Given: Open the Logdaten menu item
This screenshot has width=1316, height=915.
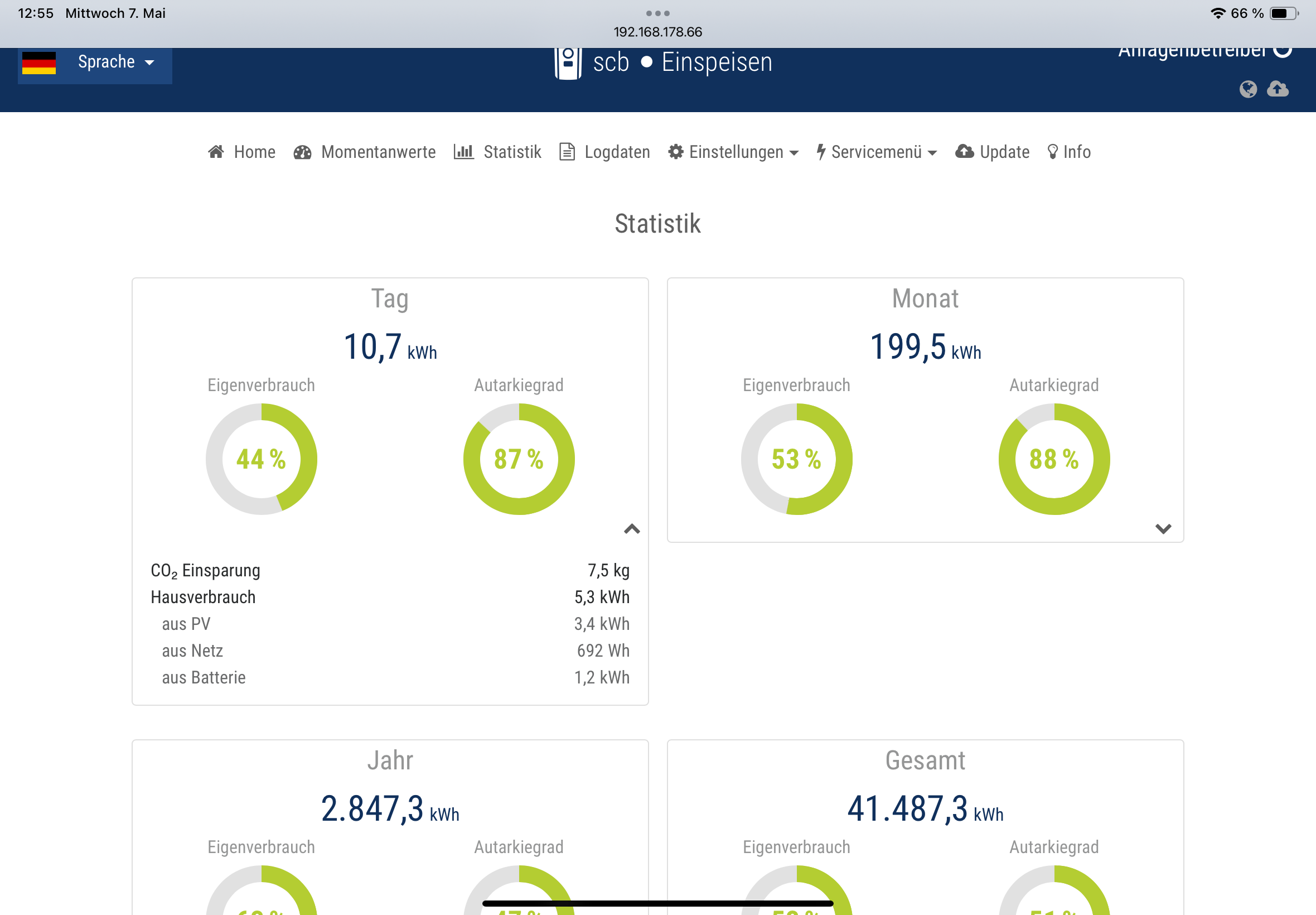Looking at the screenshot, I should pyautogui.click(x=617, y=152).
